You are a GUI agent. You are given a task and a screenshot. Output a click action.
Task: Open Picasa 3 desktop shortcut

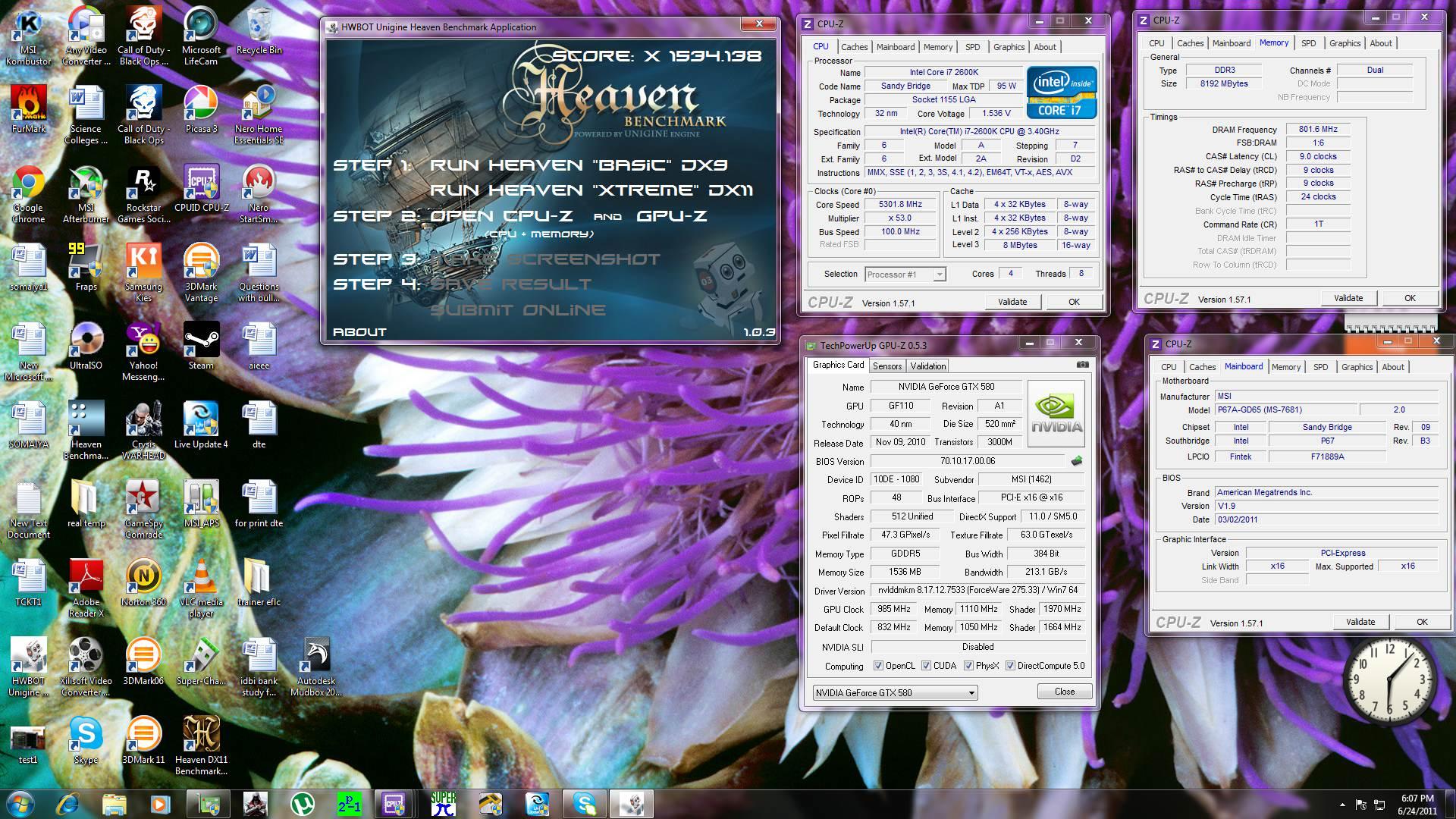pyautogui.click(x=201, y=110)
